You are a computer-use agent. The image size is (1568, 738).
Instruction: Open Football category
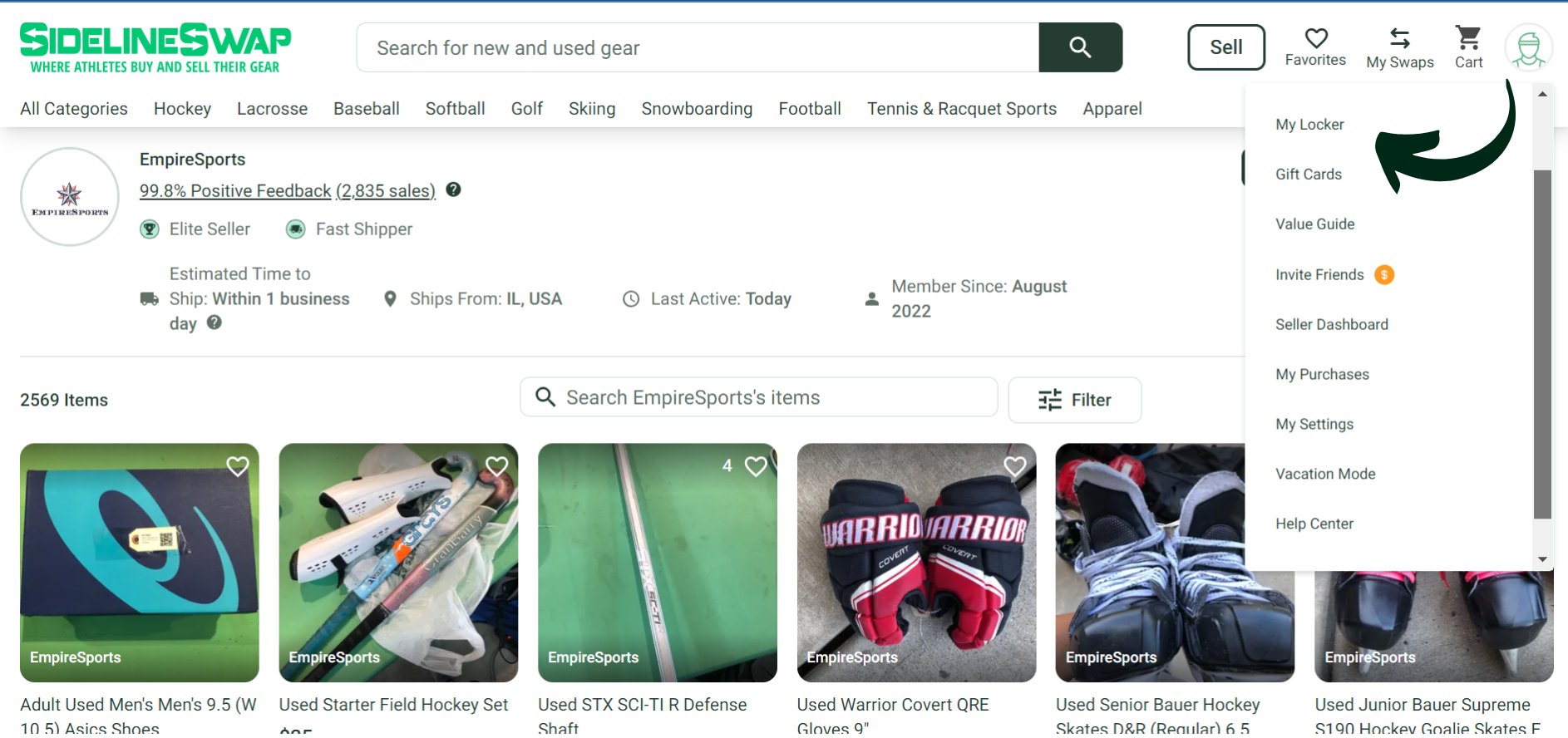point(810,109)
